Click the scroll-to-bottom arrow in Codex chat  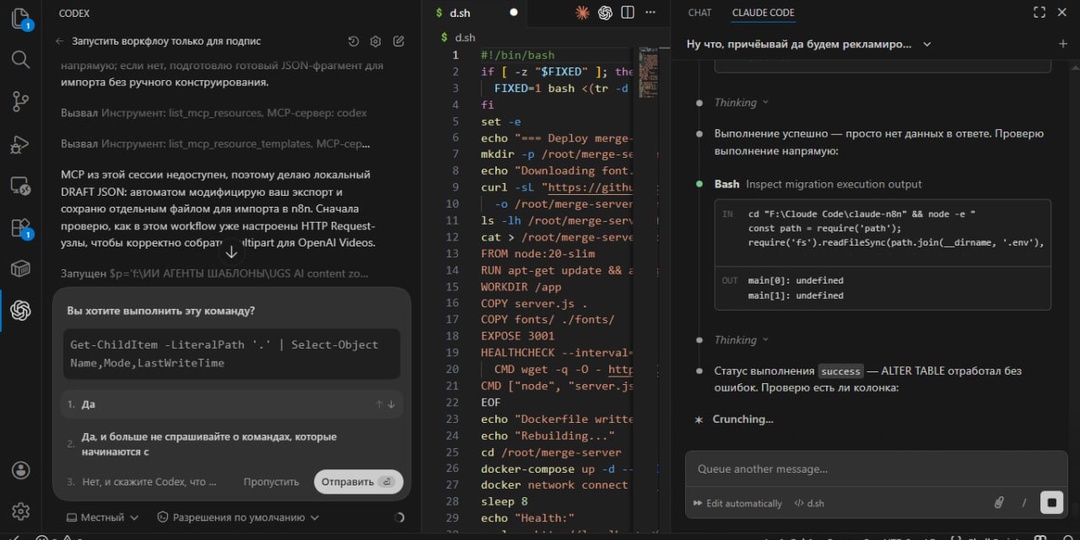pos(231,252)
